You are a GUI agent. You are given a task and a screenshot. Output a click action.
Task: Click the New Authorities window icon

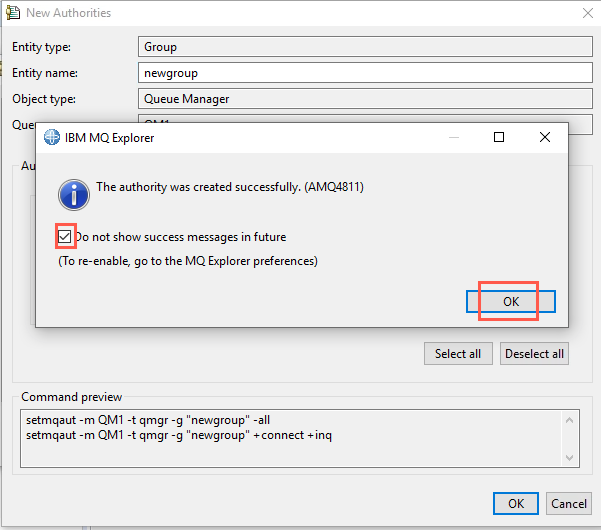point(13,12)
